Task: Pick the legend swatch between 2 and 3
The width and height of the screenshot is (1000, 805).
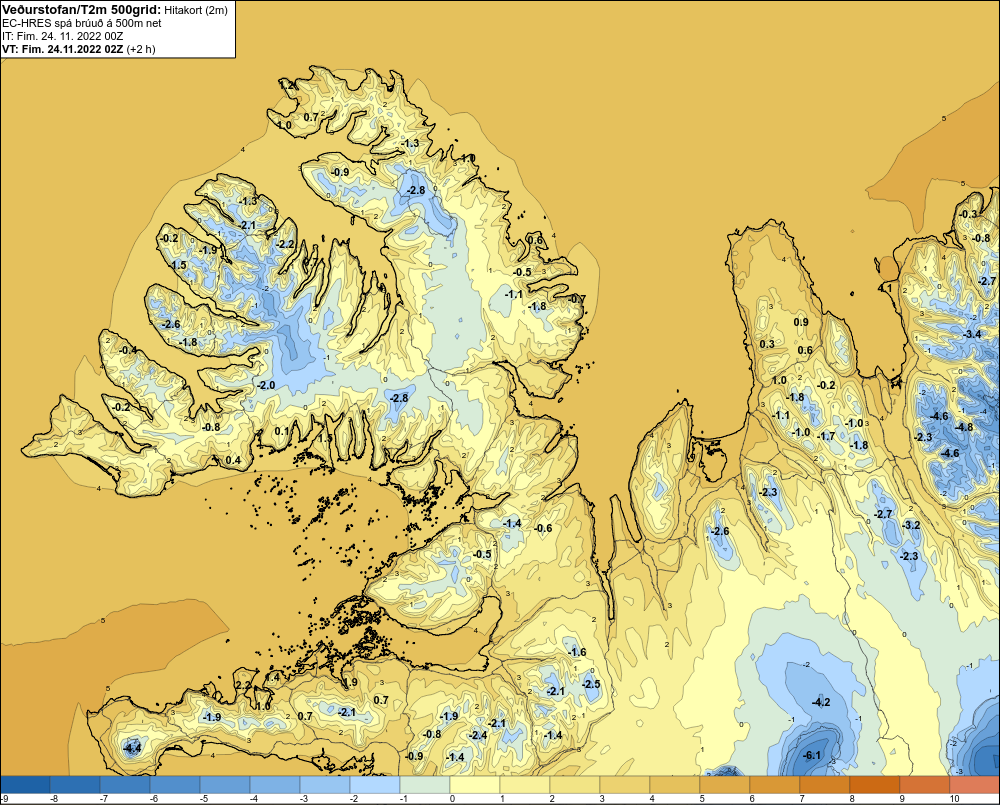Action: pos(575,784)
